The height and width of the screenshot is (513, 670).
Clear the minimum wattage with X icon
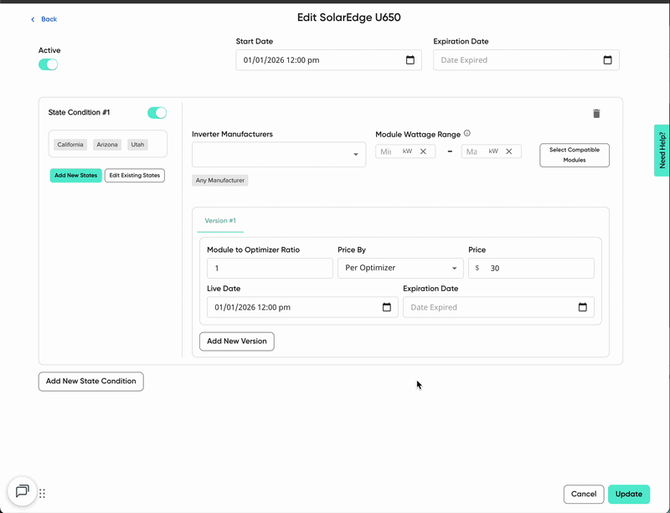pos(423,151)
